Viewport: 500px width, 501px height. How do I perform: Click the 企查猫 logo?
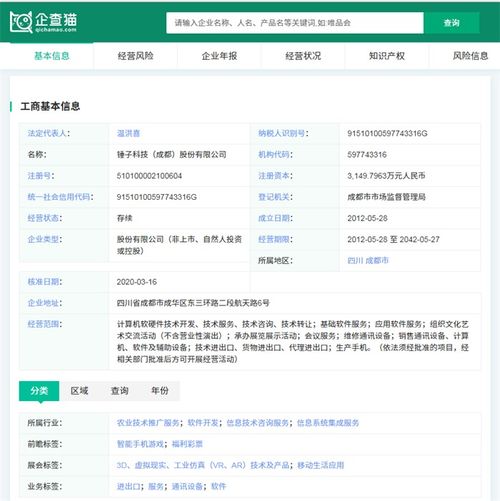43,22
